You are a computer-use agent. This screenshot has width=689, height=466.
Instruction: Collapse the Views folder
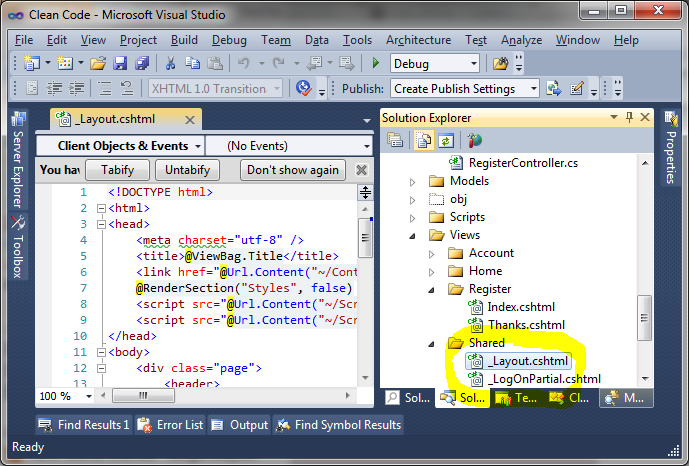coord(412,236)
